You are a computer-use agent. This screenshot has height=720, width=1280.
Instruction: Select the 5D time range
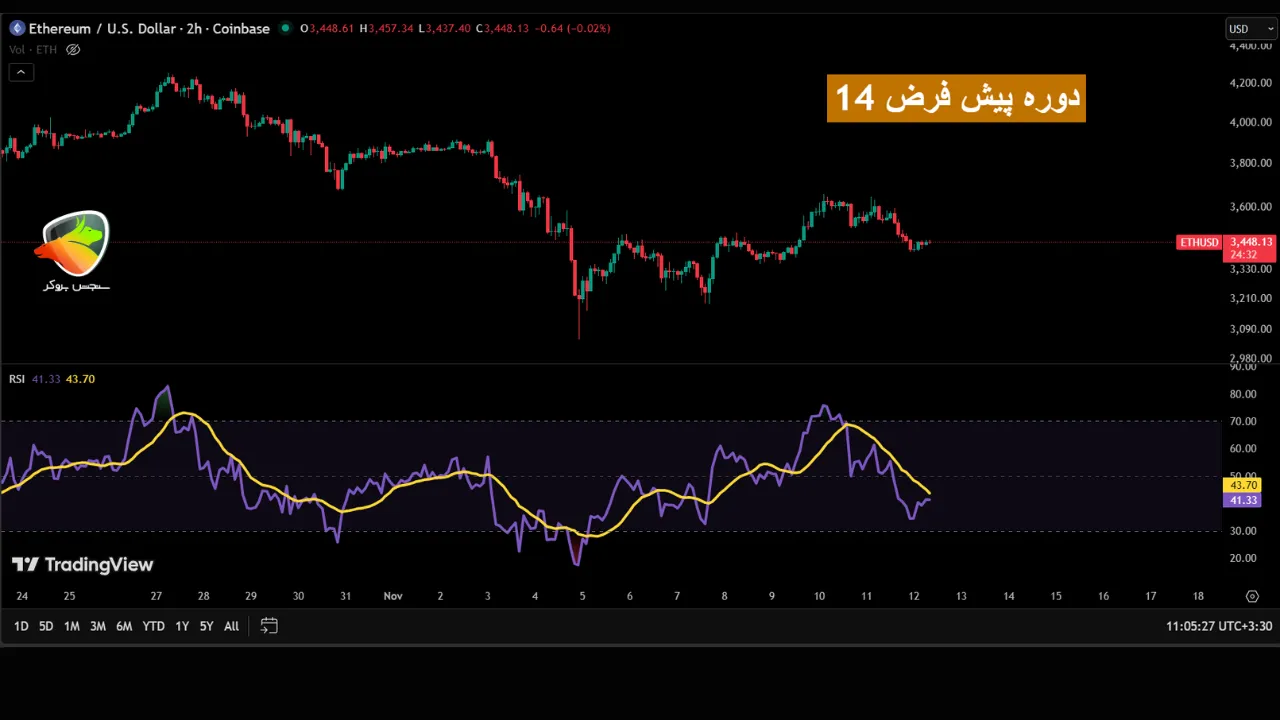(46, 626)
